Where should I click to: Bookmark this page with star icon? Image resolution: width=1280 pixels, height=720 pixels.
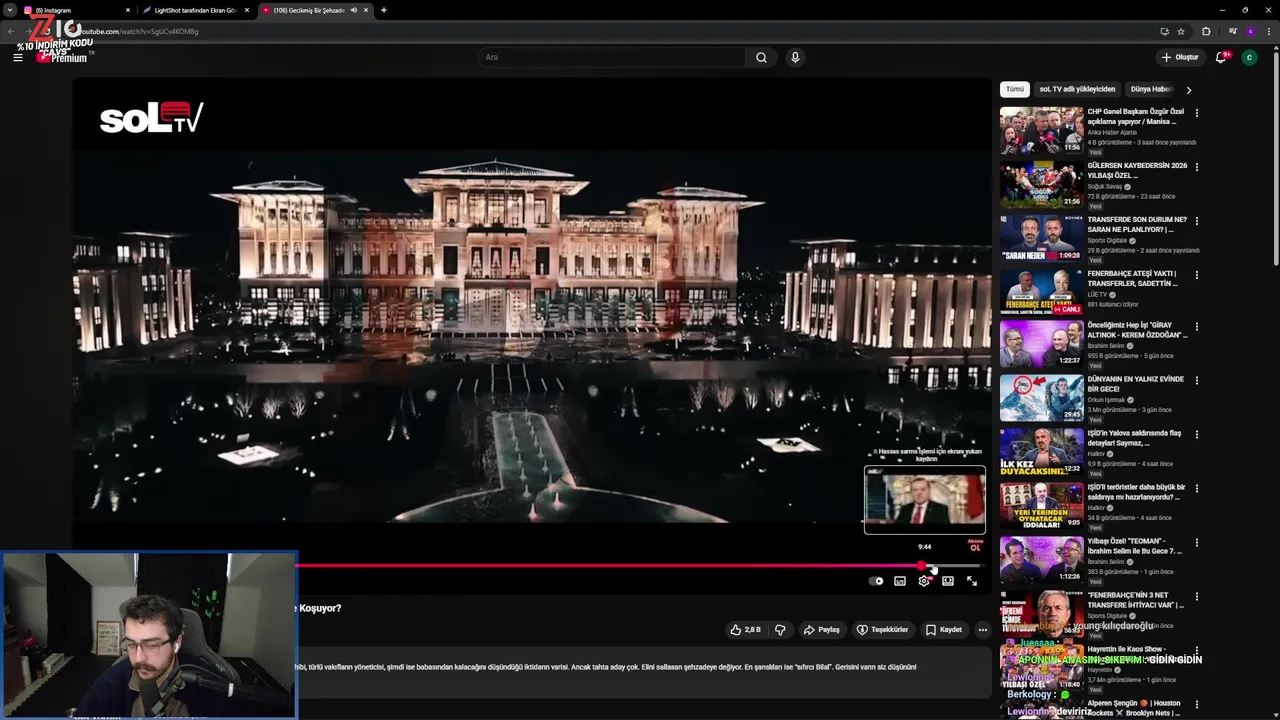pyautogui.click(x=1181, y=31)
